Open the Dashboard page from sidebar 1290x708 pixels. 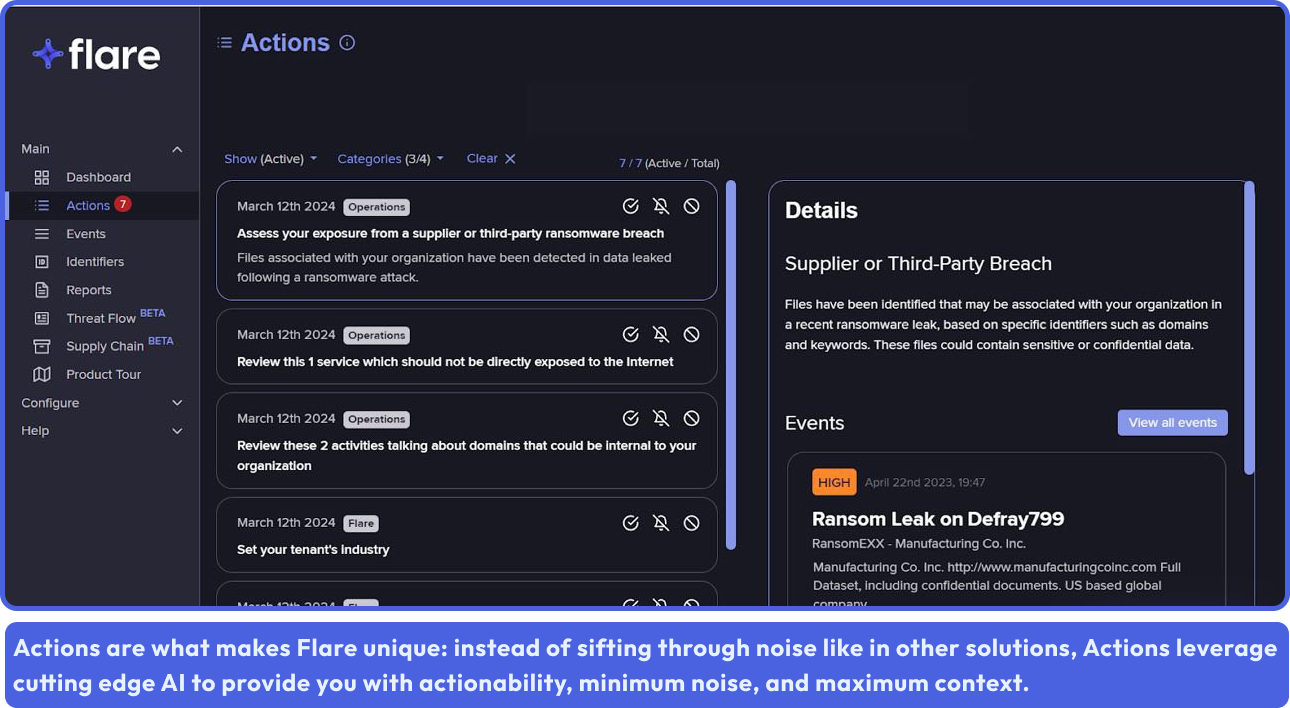coord(98,177)
